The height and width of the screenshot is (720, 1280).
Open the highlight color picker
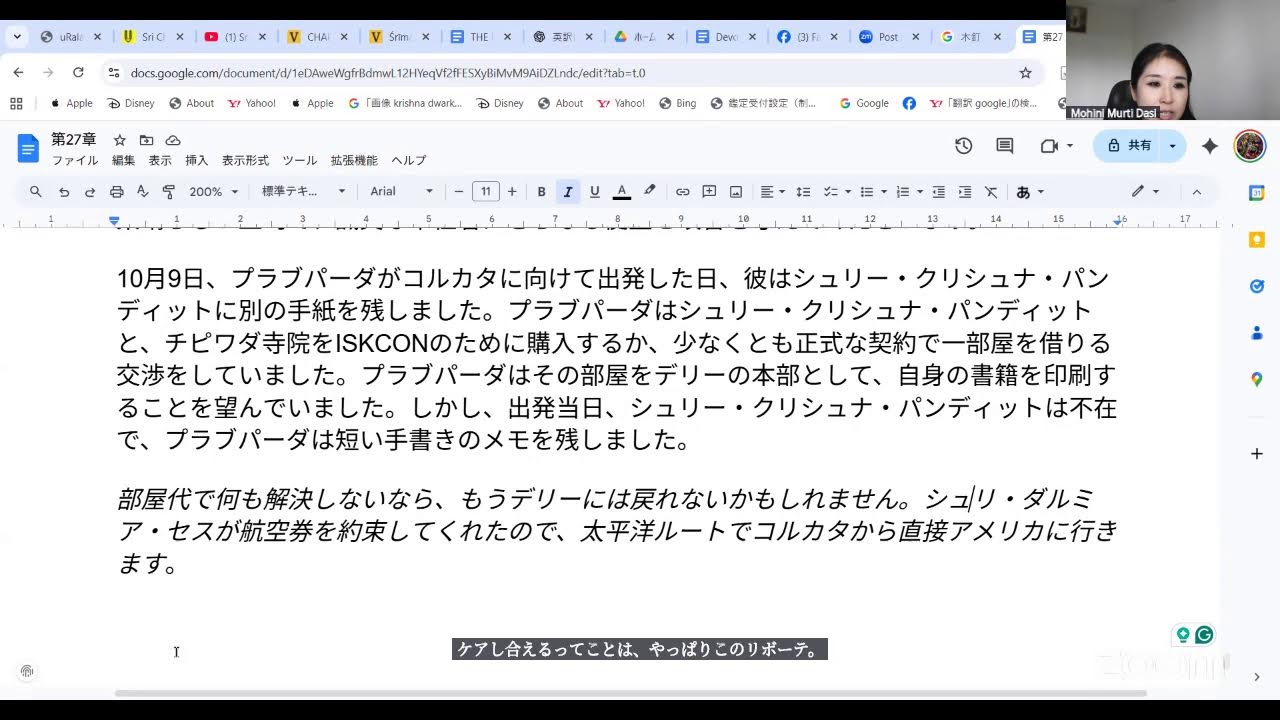point(649,192)
